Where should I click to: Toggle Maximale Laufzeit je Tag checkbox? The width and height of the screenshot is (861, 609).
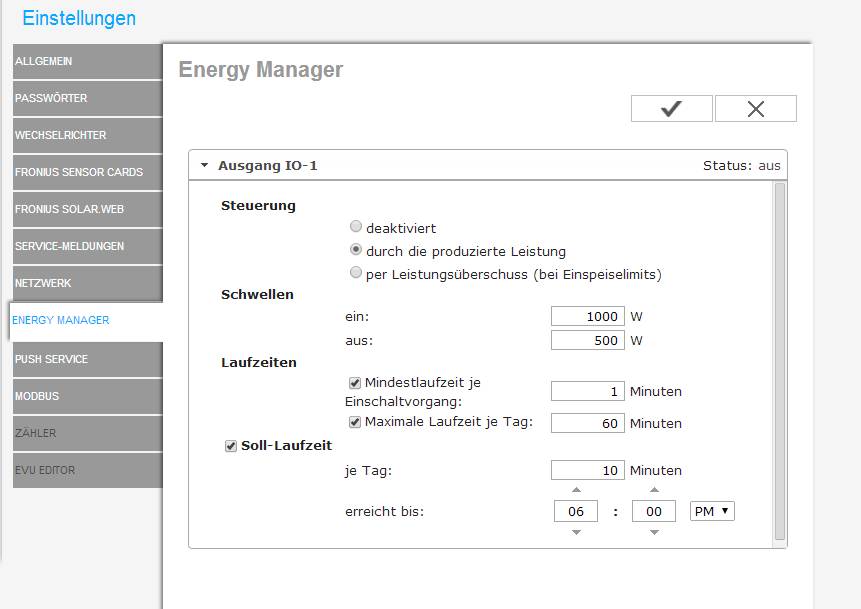pyautogui.click(x=355, y=422)
